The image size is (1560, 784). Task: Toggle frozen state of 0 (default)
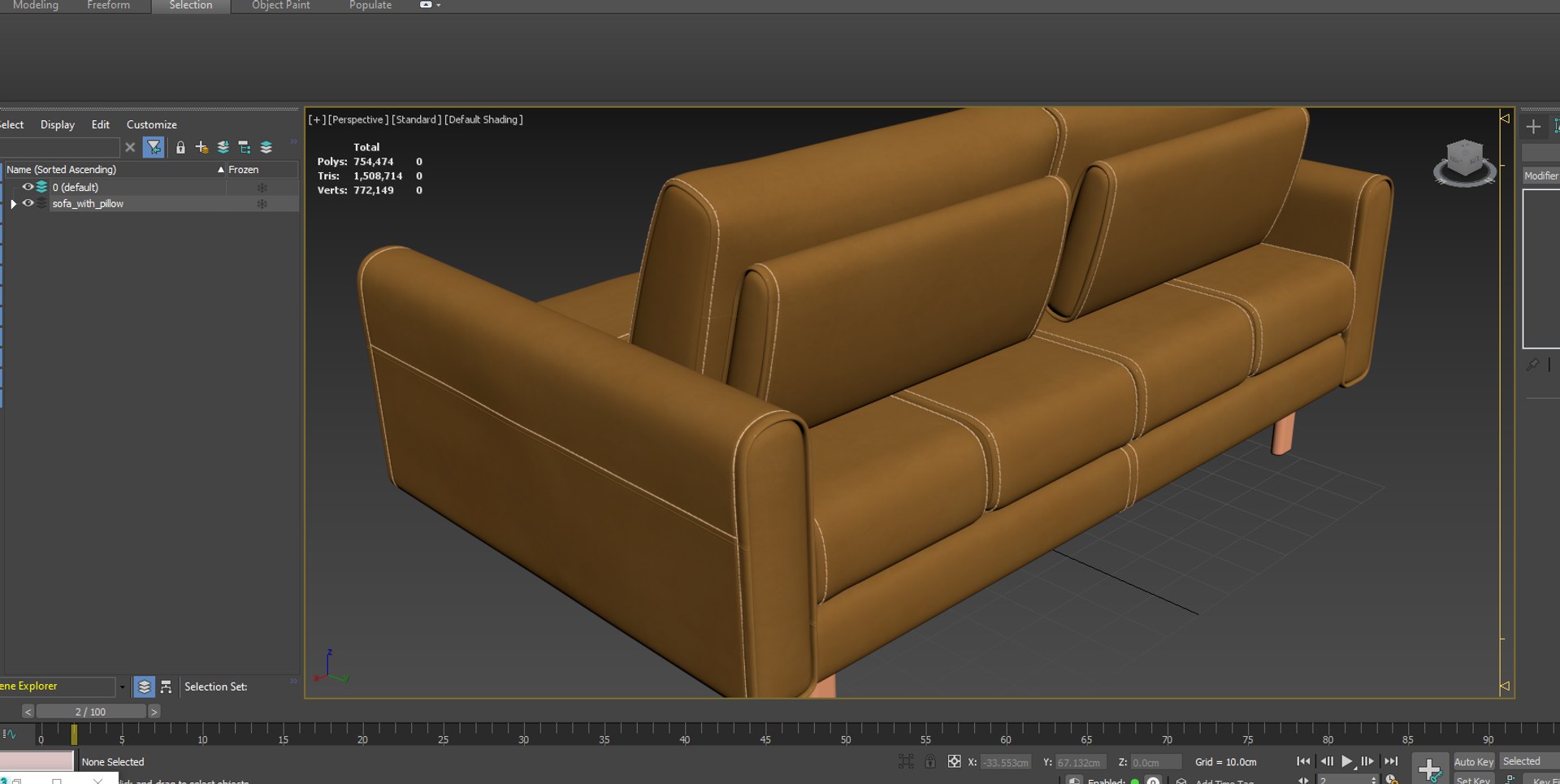click(x=262, y=188)
